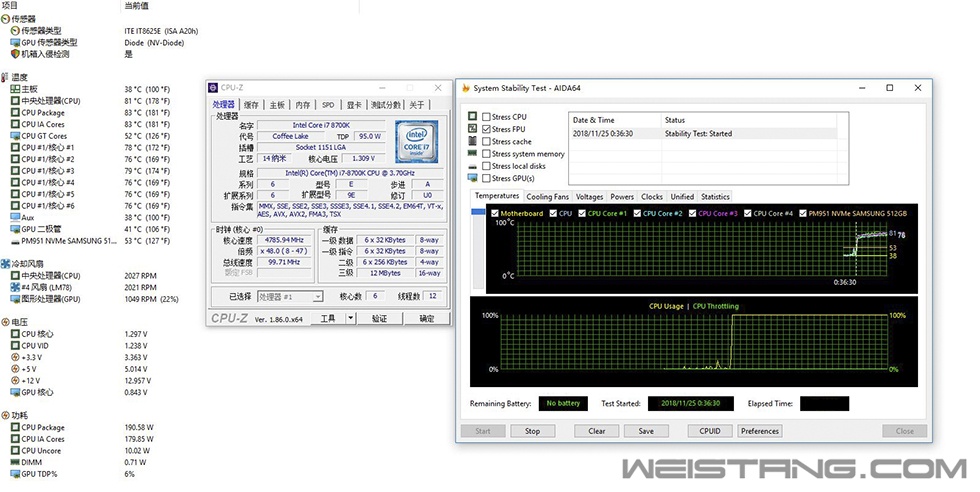Enable the Stress CPU checkbox
The image size is (980, 492).
[x=486, y=117]
